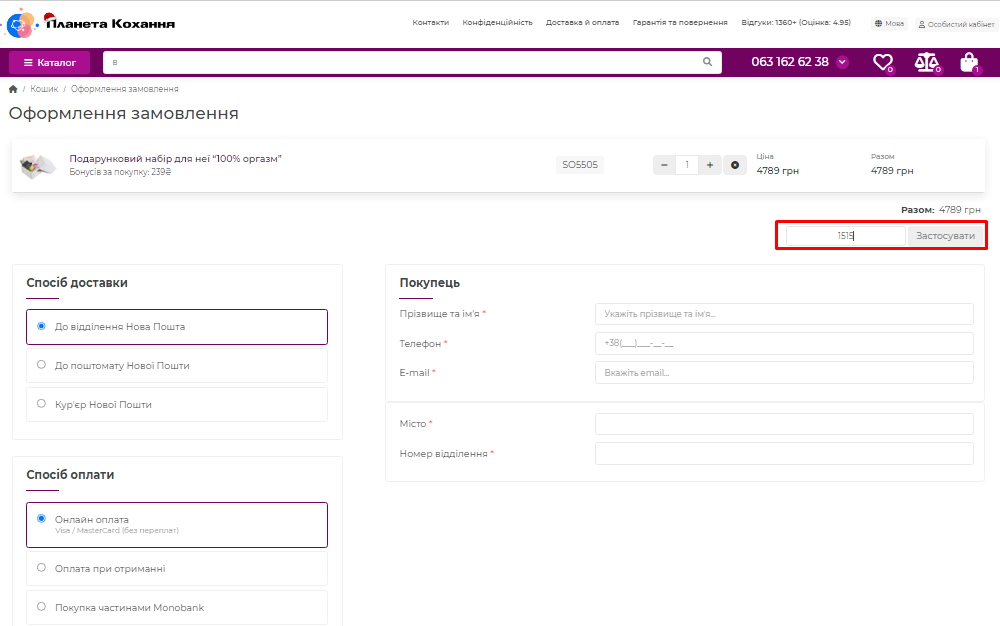Click the wishlist heart icon
The image size is (1000, 626).
[882, 62]
